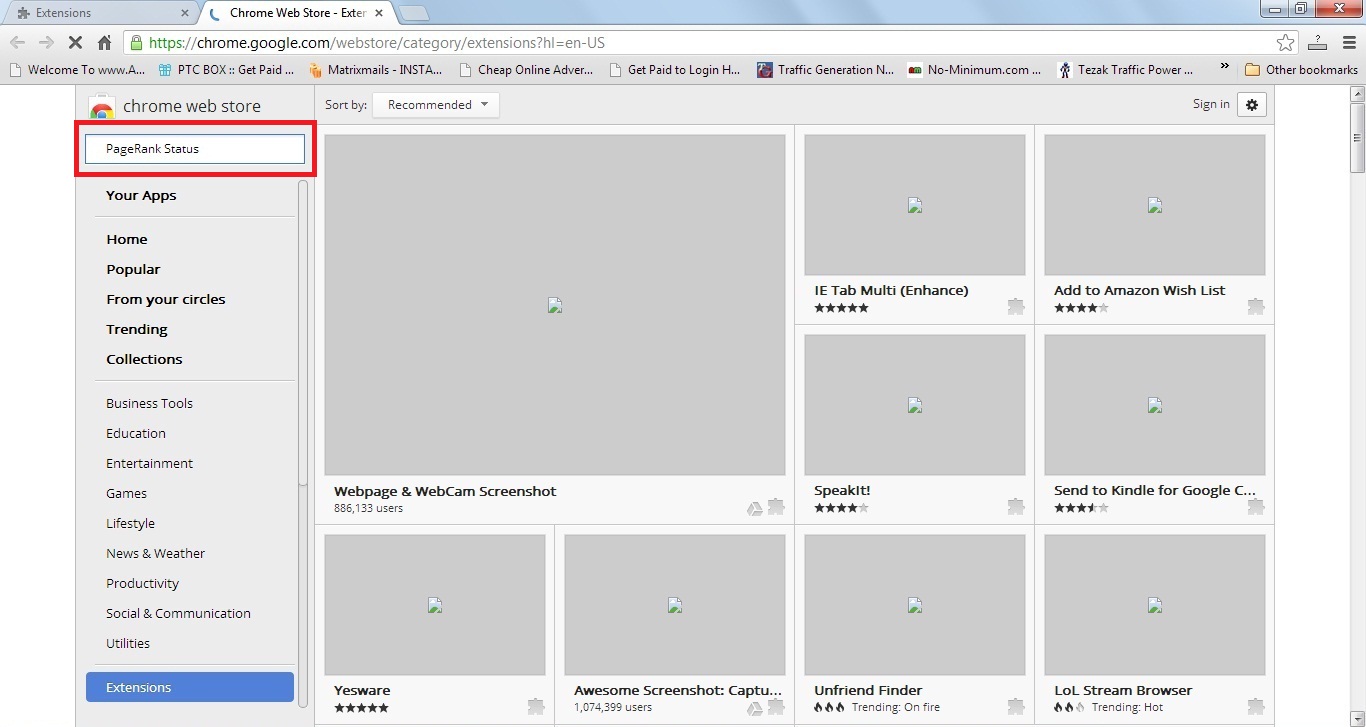
Task: Close the Chrome Web Store tab
Action: [381, 13]
